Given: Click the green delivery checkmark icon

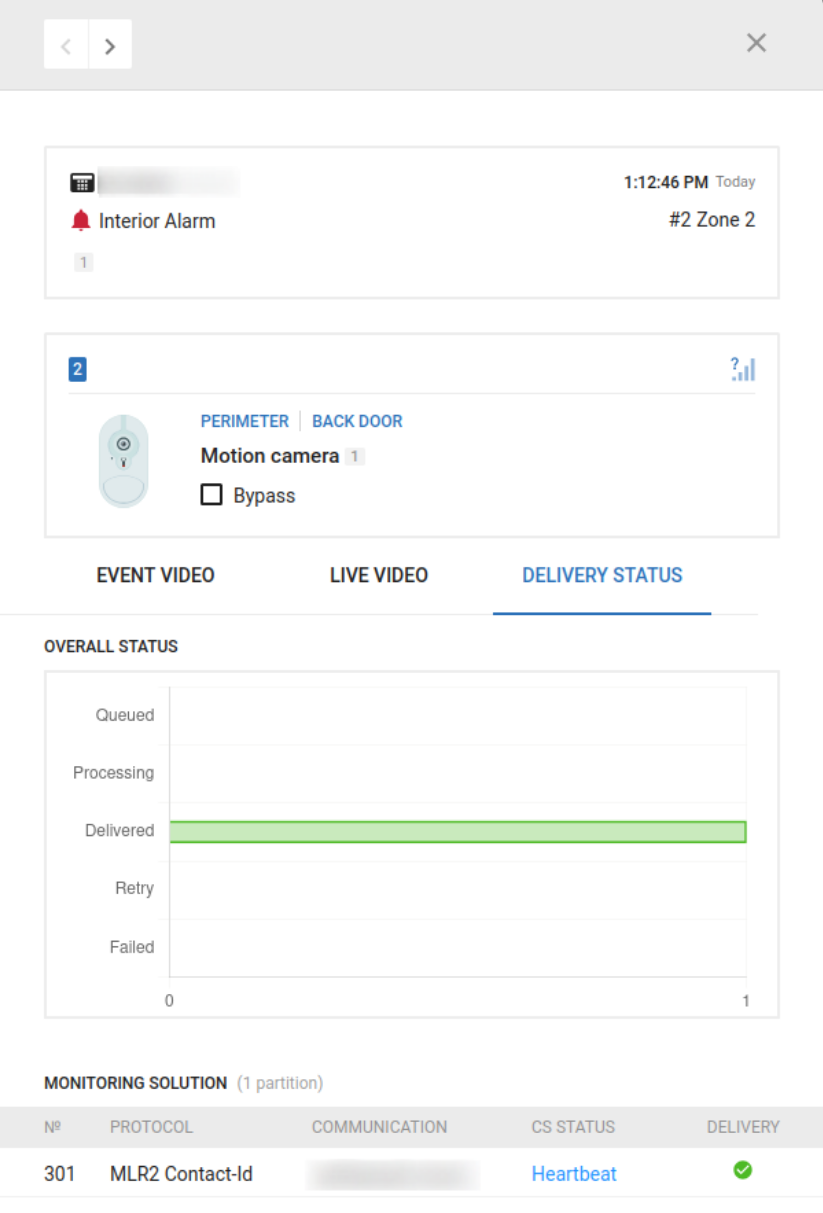Looking at the screenshot, I should click(742, 1170).
